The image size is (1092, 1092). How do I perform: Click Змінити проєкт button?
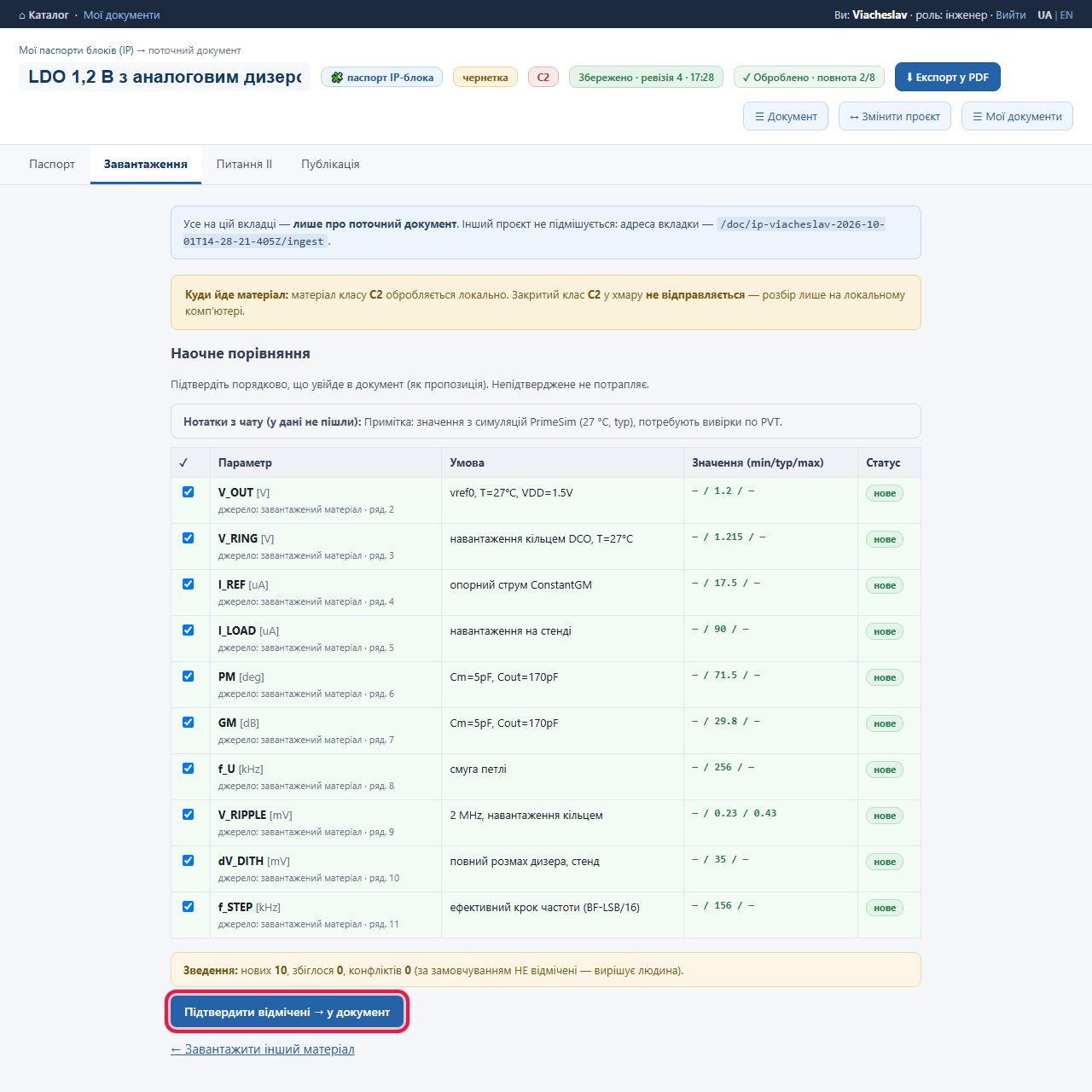pyautogui.click(x=895, y=116)
